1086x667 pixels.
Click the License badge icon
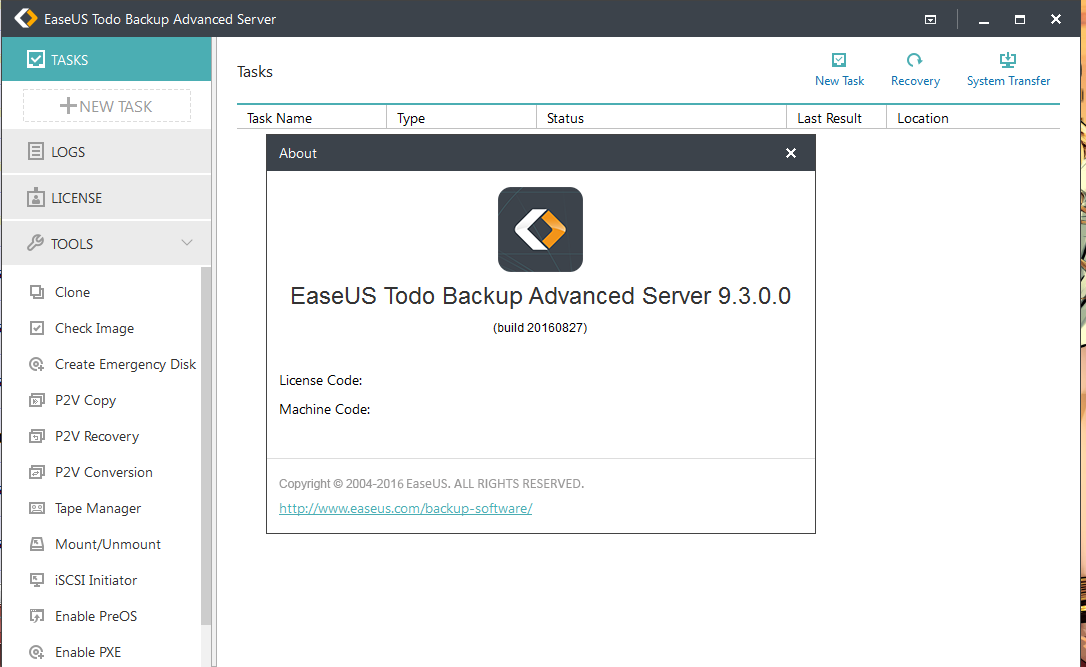tap(35, 197)
